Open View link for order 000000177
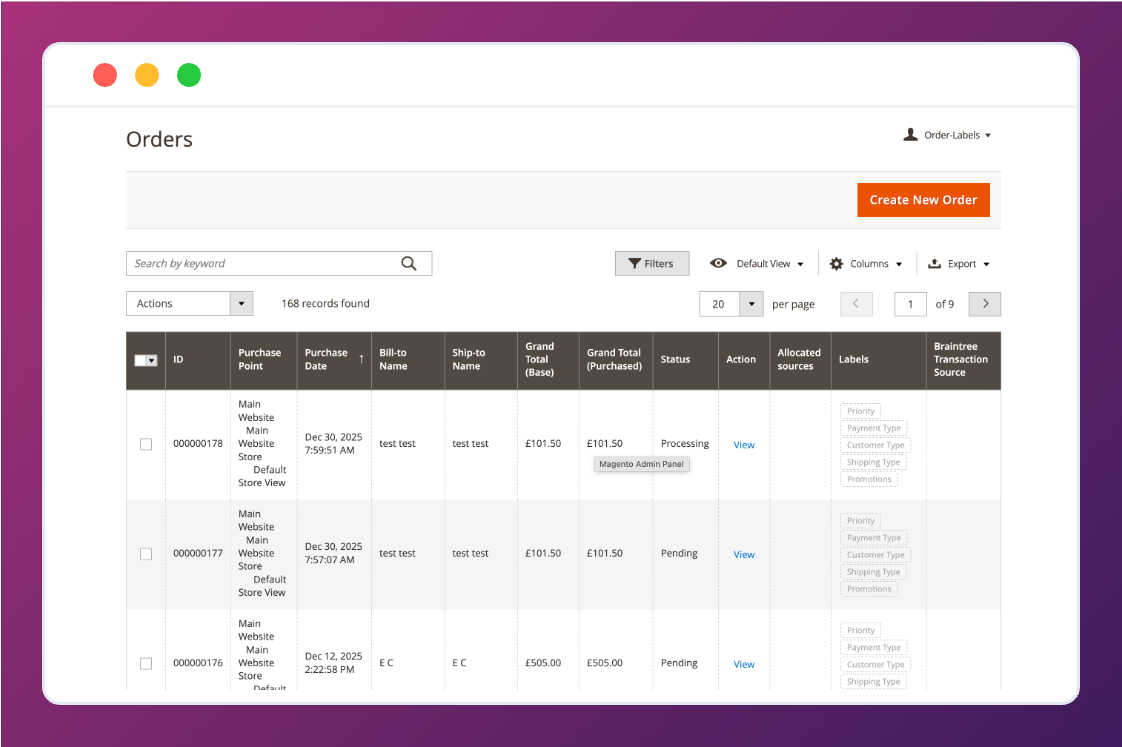Viewport: 1122px width, 747px height. coord(743,555)
